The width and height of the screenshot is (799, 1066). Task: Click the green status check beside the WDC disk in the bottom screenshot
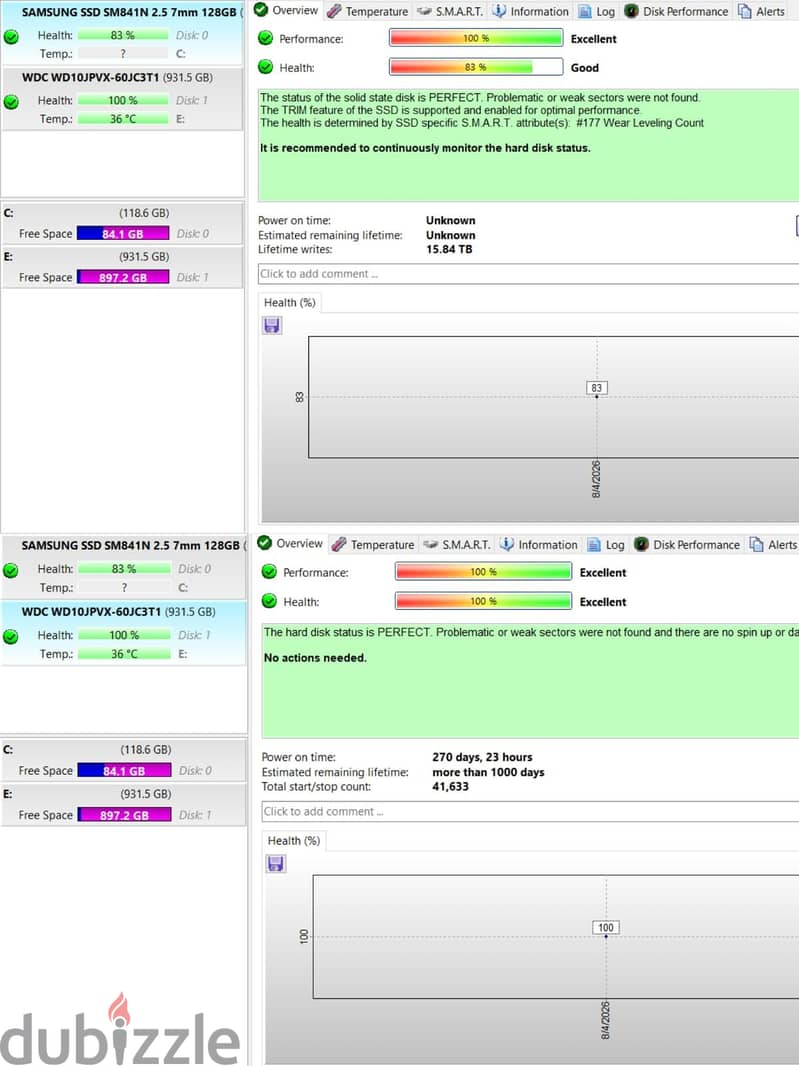(x=11, y=637)
